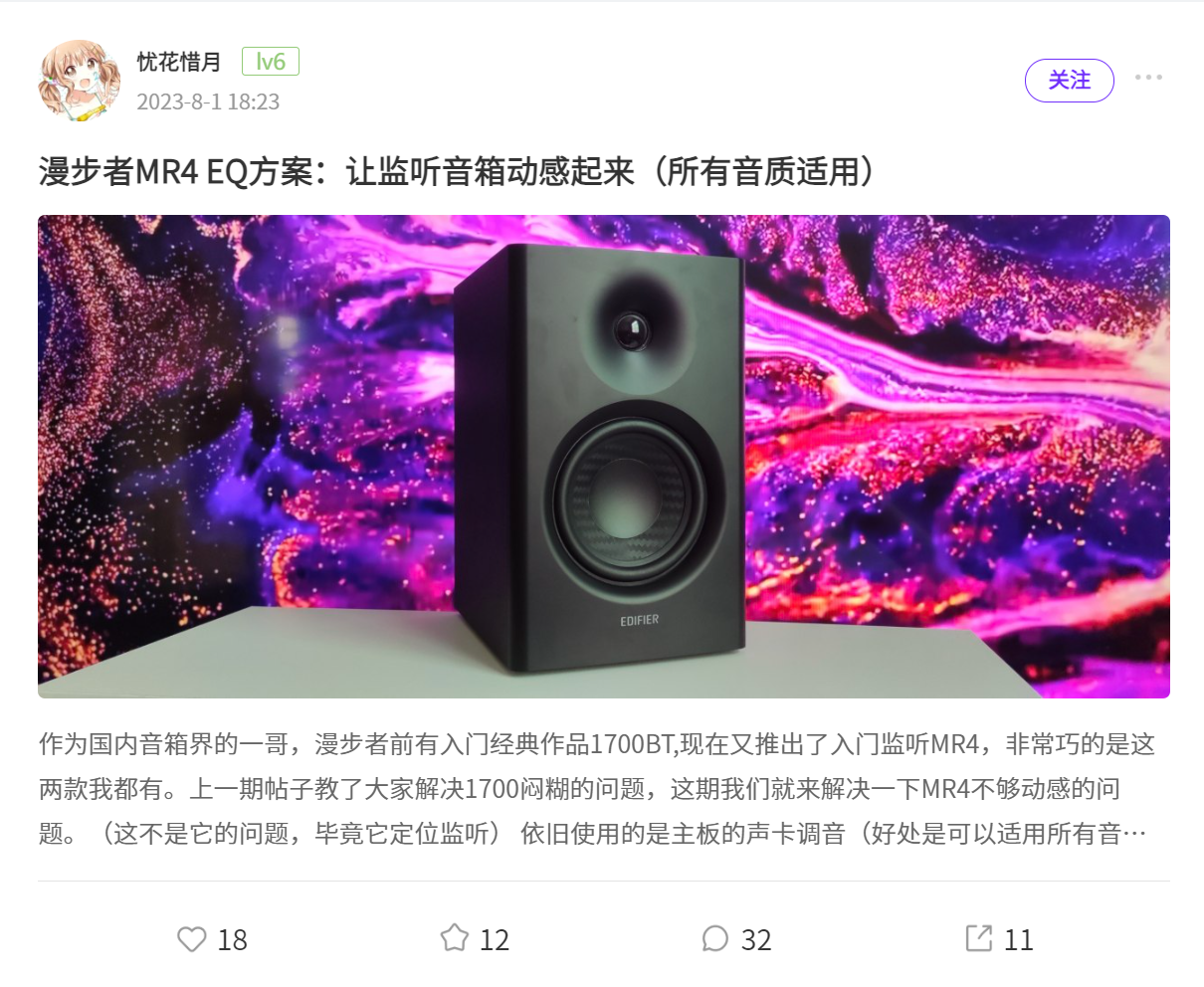Click the comment count 32

[x=756, y=940]
